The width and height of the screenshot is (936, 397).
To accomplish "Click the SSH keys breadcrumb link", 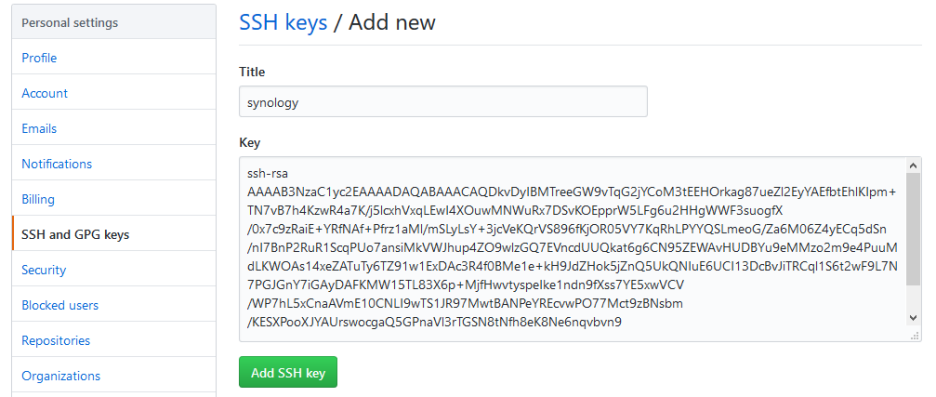I will [283, 23].
